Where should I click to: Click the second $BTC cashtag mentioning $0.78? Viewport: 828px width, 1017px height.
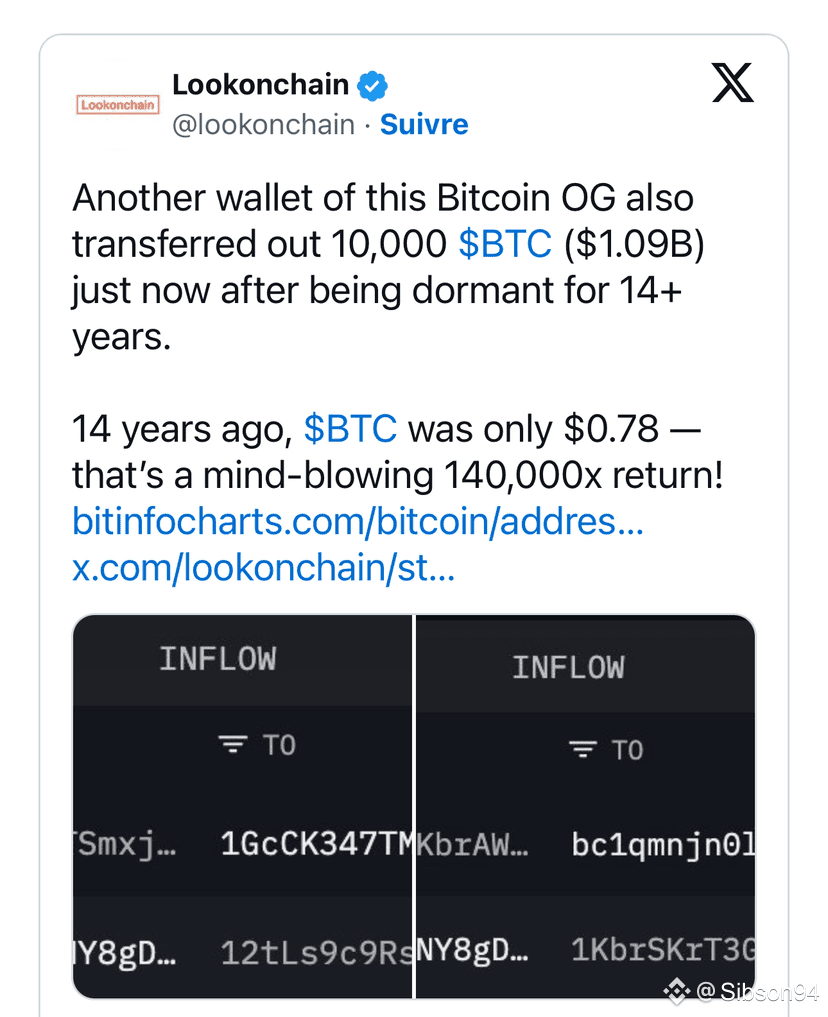pos(350,429)
